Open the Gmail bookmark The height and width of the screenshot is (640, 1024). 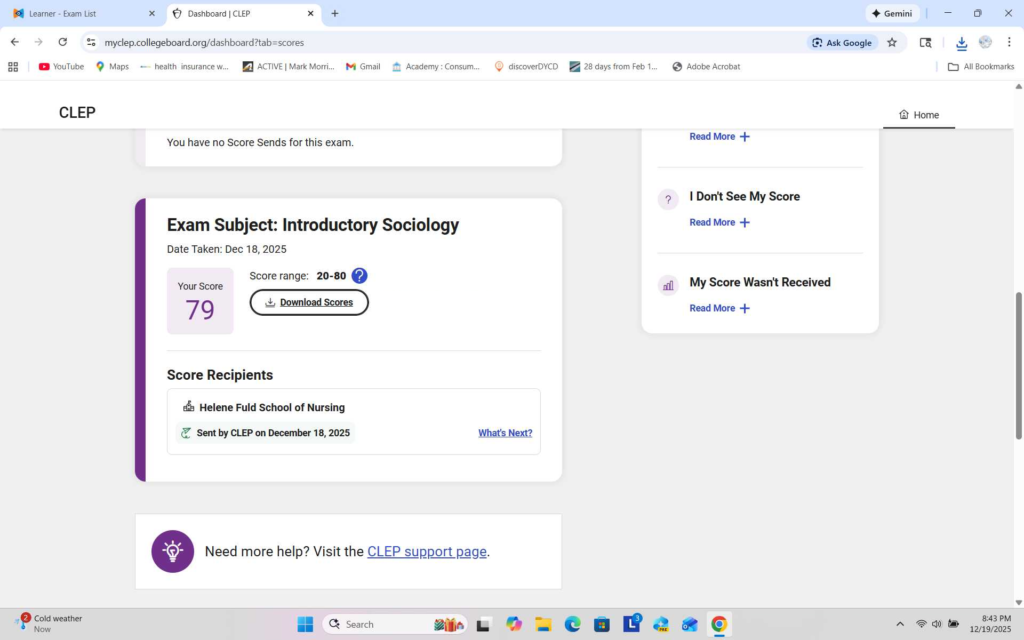[x=363, y=67]
